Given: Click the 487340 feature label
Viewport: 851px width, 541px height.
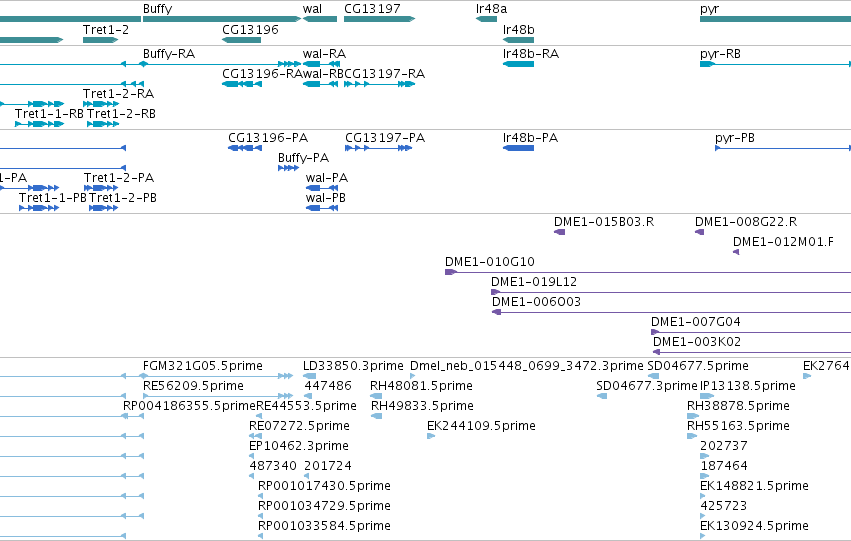Looking at the screenshot, I should (273, 467).
